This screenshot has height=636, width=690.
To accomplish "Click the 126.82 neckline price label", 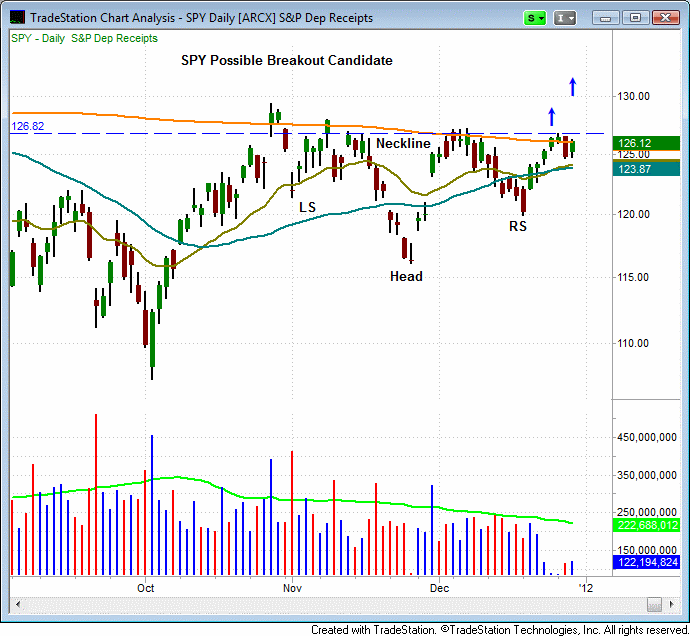I will pos(28,127).
